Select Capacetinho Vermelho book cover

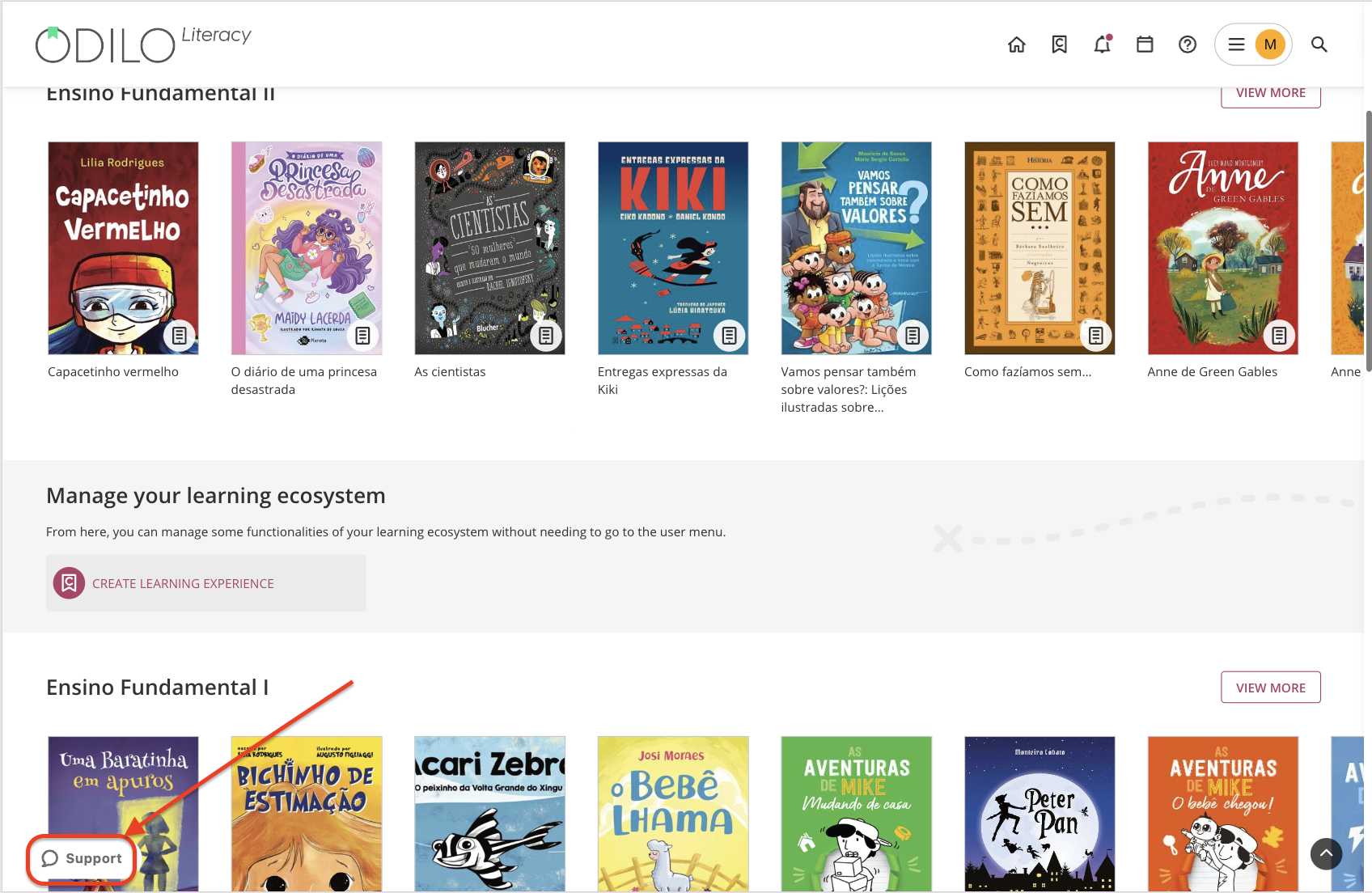(123, 248)
